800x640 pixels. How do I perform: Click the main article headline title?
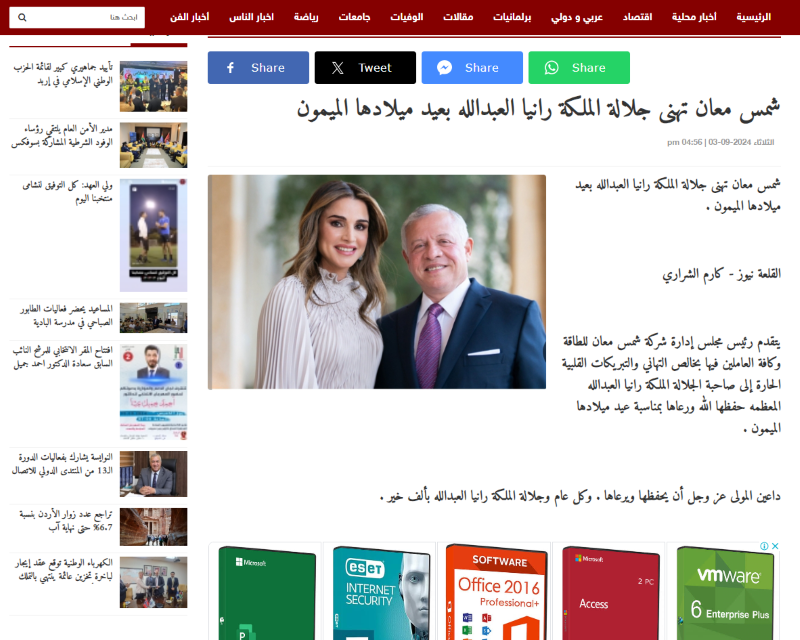(538, 109)
